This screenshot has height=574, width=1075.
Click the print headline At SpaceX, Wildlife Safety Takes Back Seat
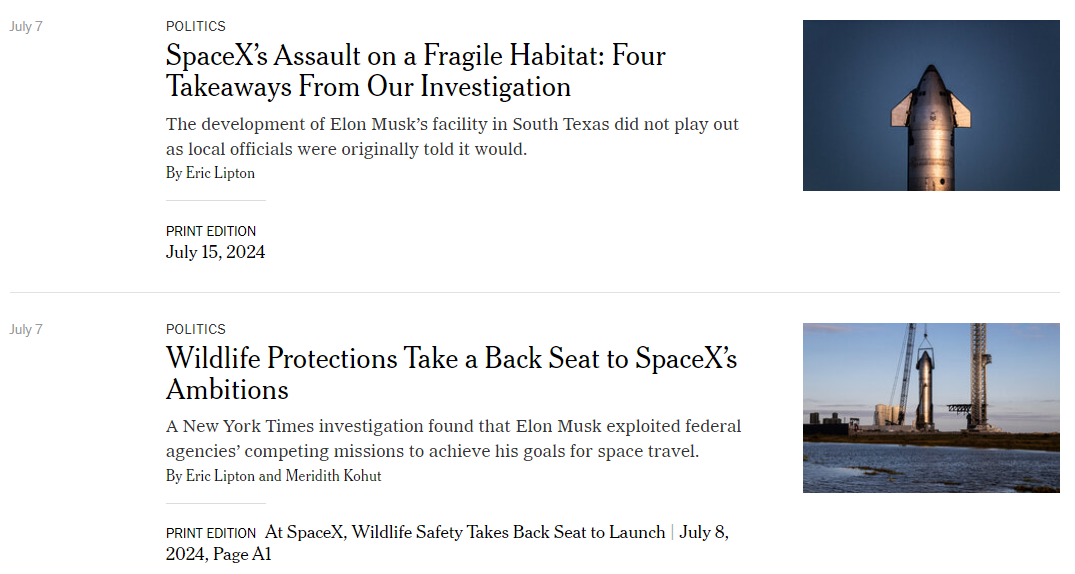(x=465, y=532)
